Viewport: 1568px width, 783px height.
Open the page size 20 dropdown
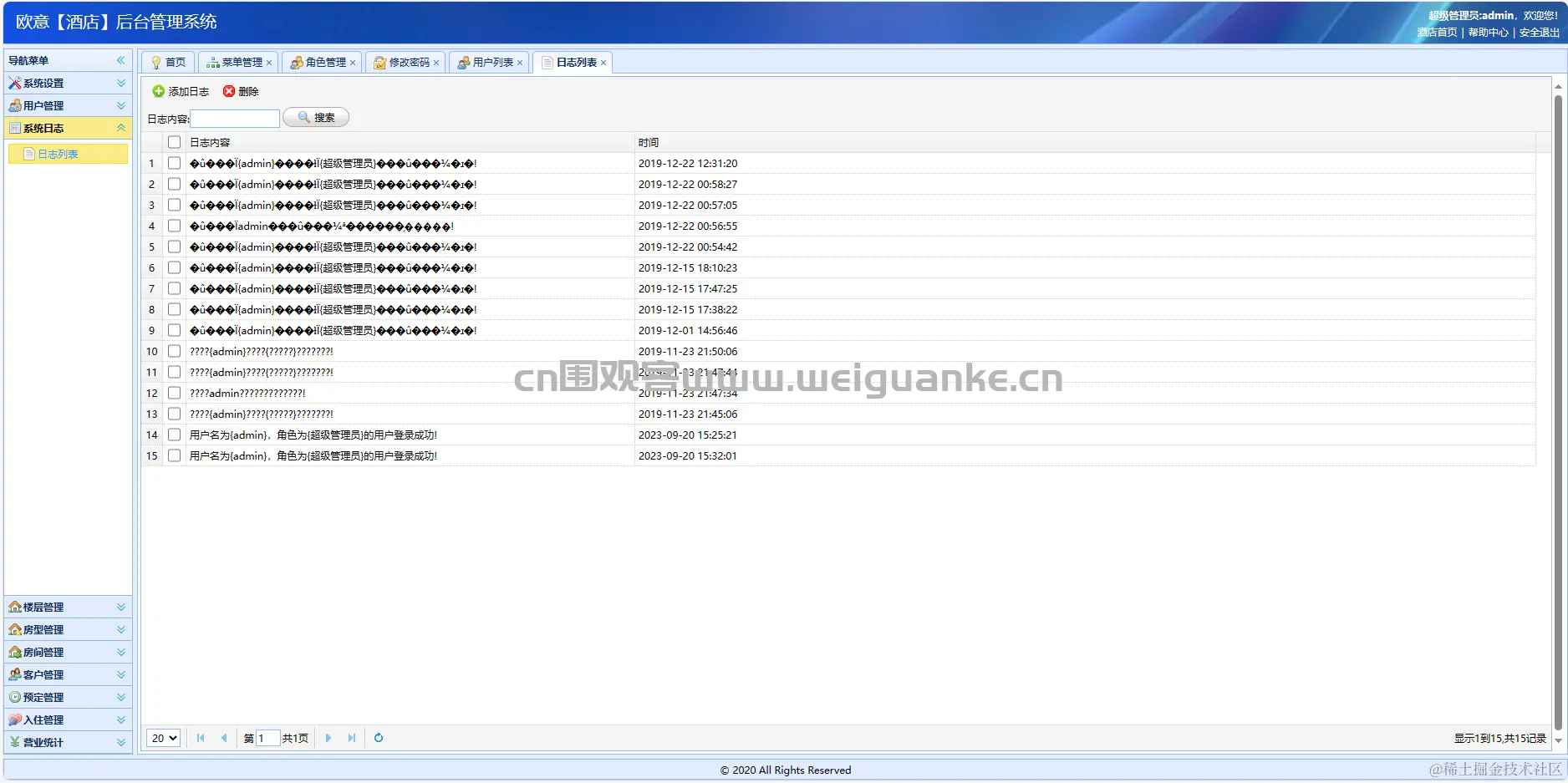164,738
